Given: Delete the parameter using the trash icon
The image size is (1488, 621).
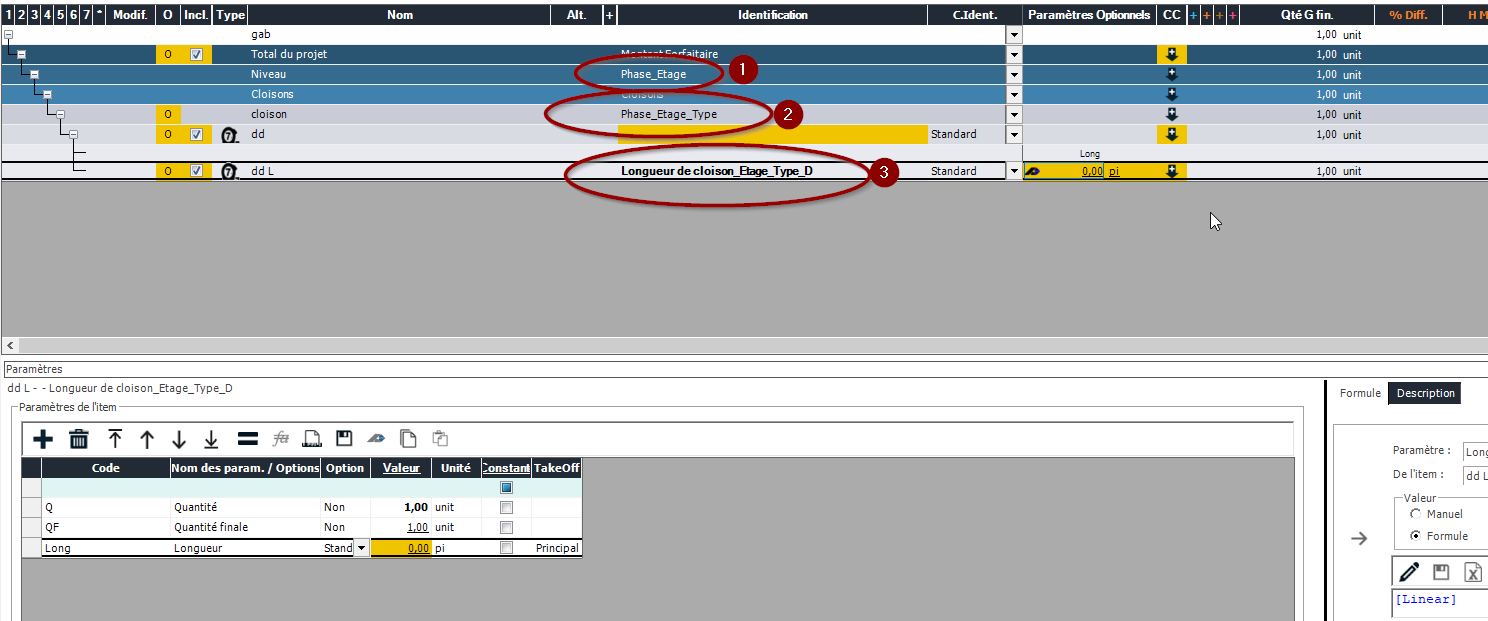Looking at the screenshot, I should click(79, 439).
